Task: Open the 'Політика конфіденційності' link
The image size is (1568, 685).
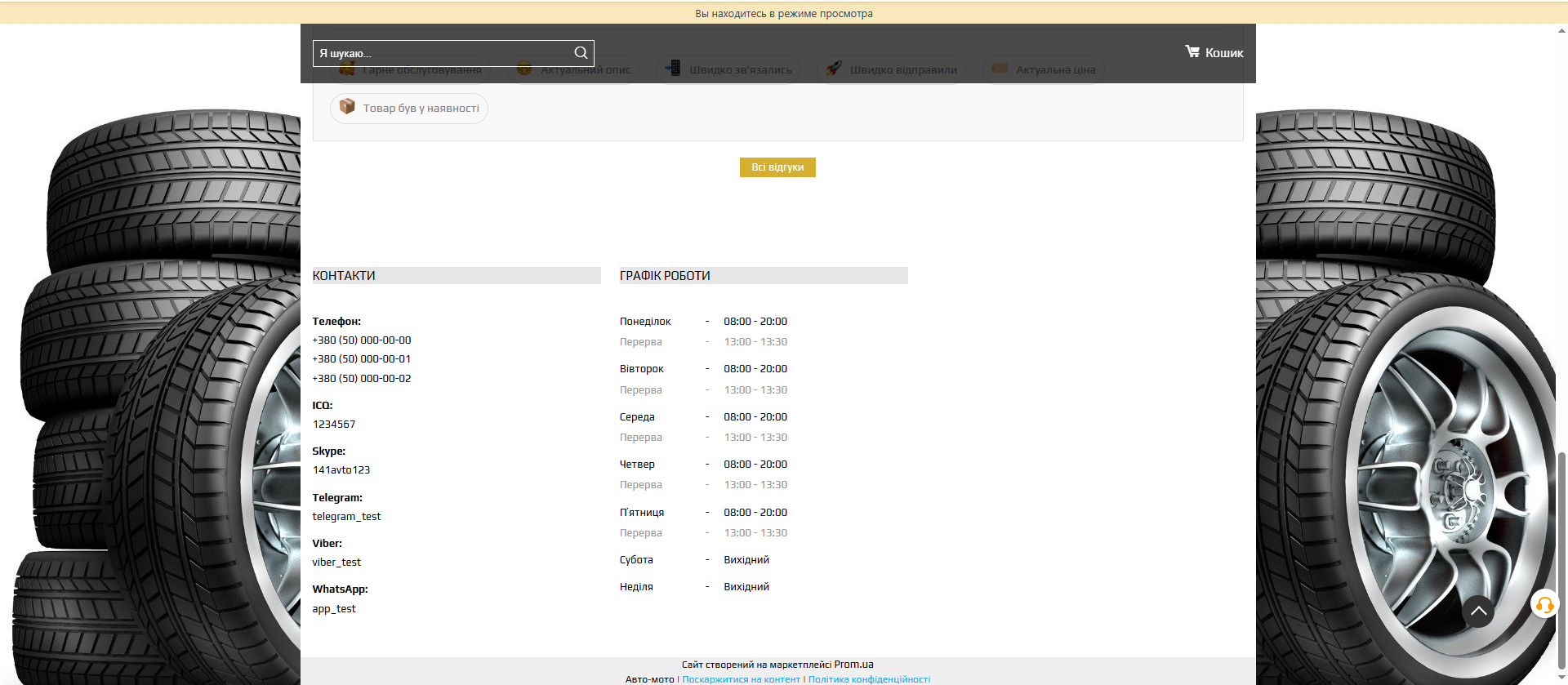Action: pos(869,679)
